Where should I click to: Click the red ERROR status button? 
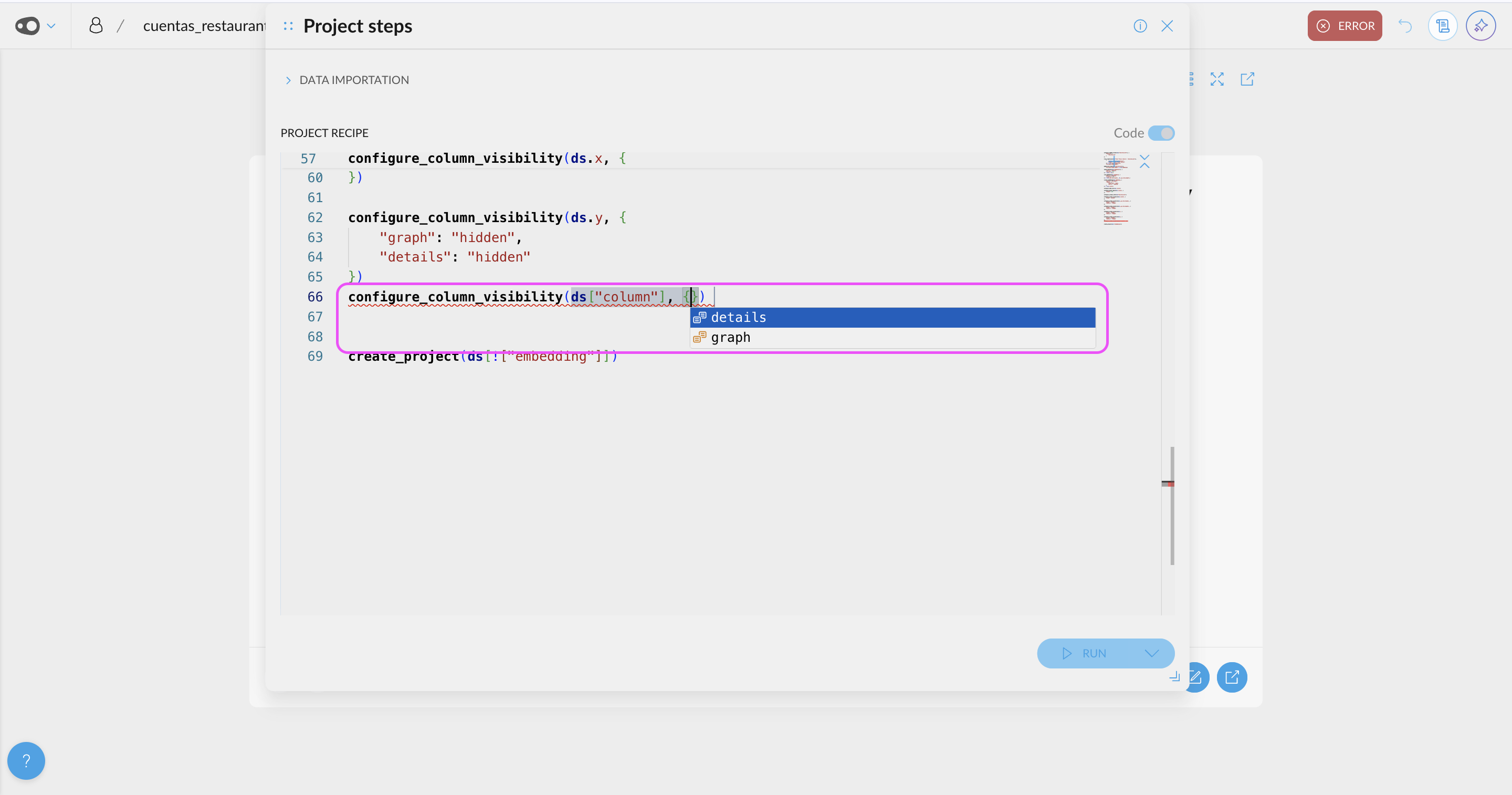point(1344,26)
